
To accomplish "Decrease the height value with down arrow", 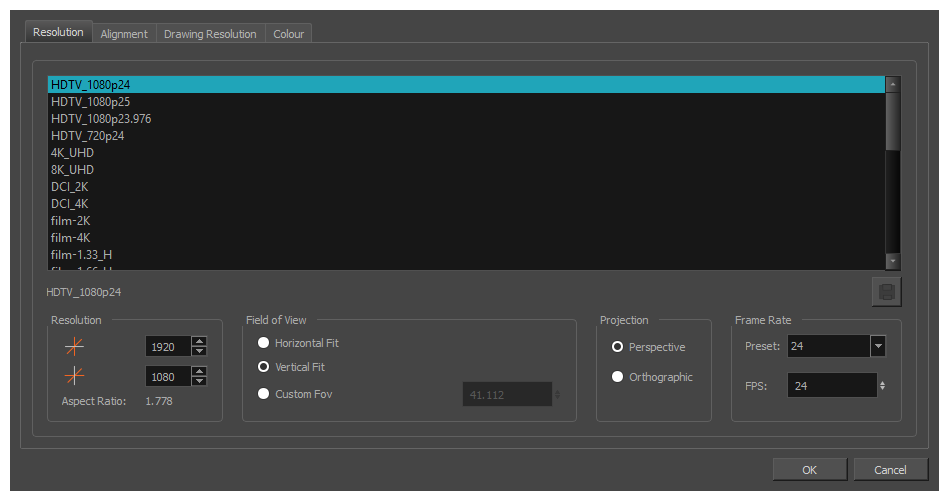I will tap(199, 381).
